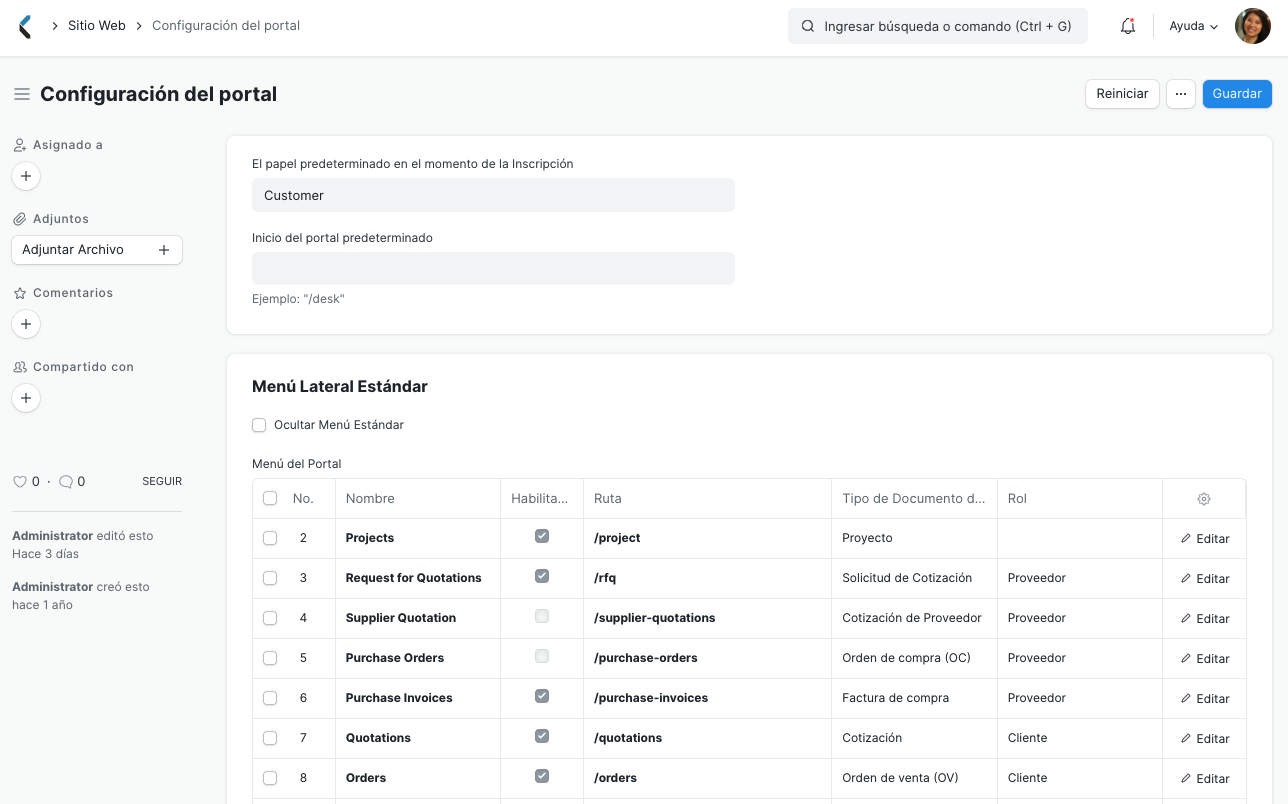Image resolution: width=1288 pixels, height=804 pixels.
Task: Click Cliente role in Quotations row
Action: (x=1080, y=738)
